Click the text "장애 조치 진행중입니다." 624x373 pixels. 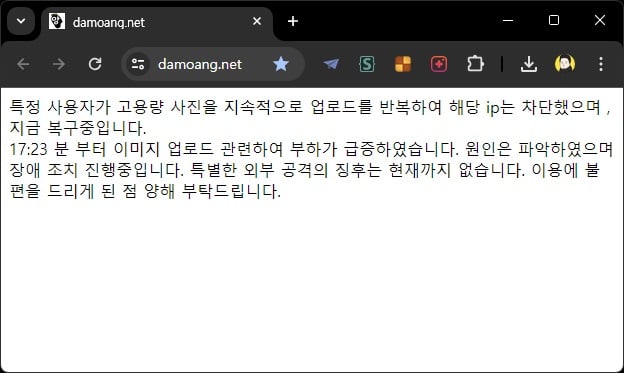pyautogui.click(x=97, y=170)
